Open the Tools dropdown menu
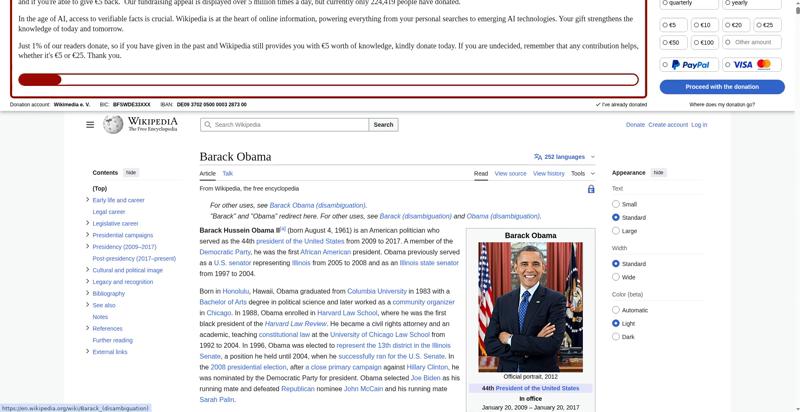The width and height of the screenshot is (800, 412). pyautogui.click(x=582, y=173)
